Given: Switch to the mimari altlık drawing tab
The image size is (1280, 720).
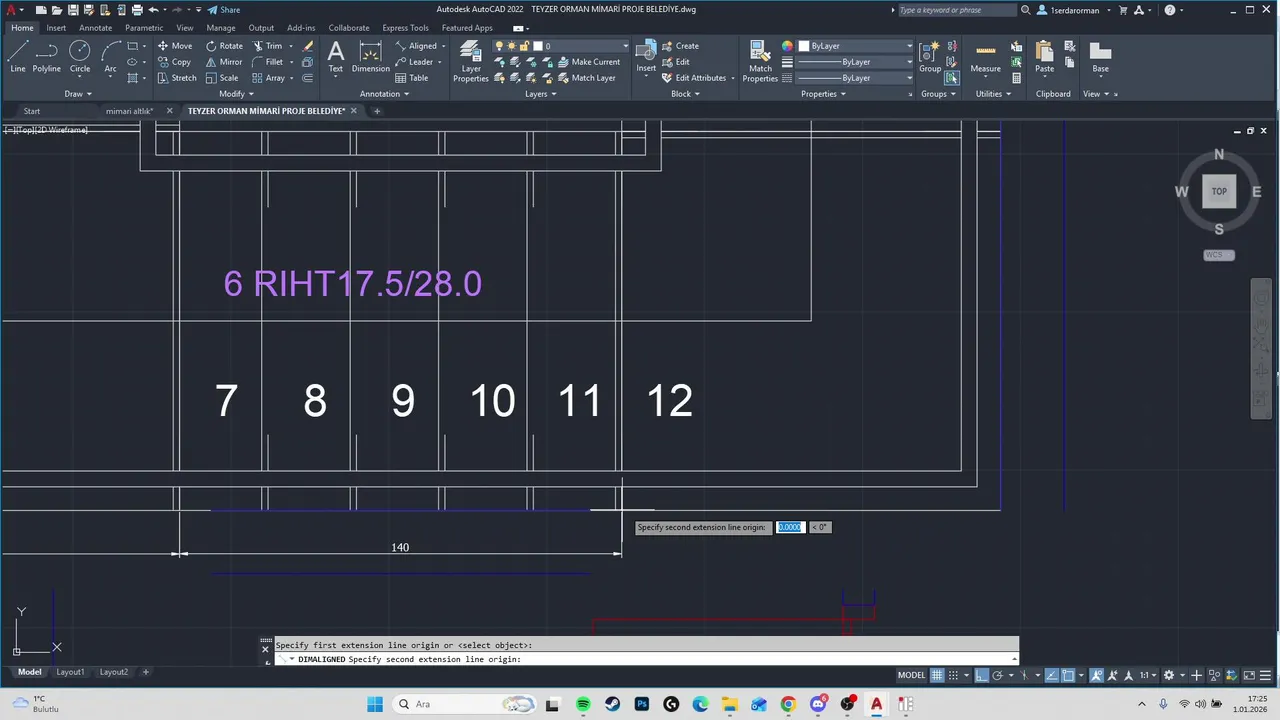Looking at the screenshot, I should 129,111.
